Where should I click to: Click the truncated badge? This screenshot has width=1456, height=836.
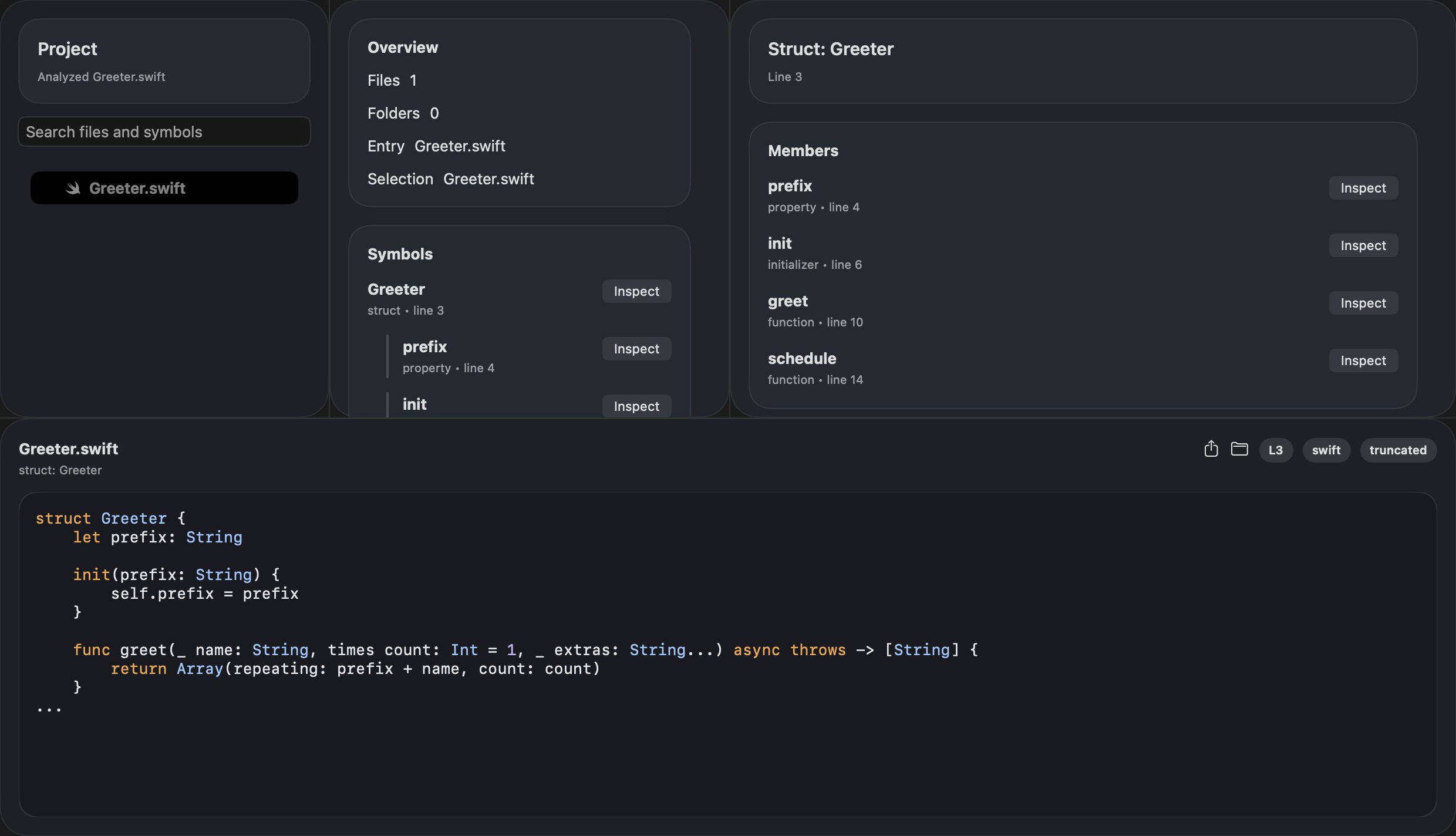click(x=1398, y=450)
